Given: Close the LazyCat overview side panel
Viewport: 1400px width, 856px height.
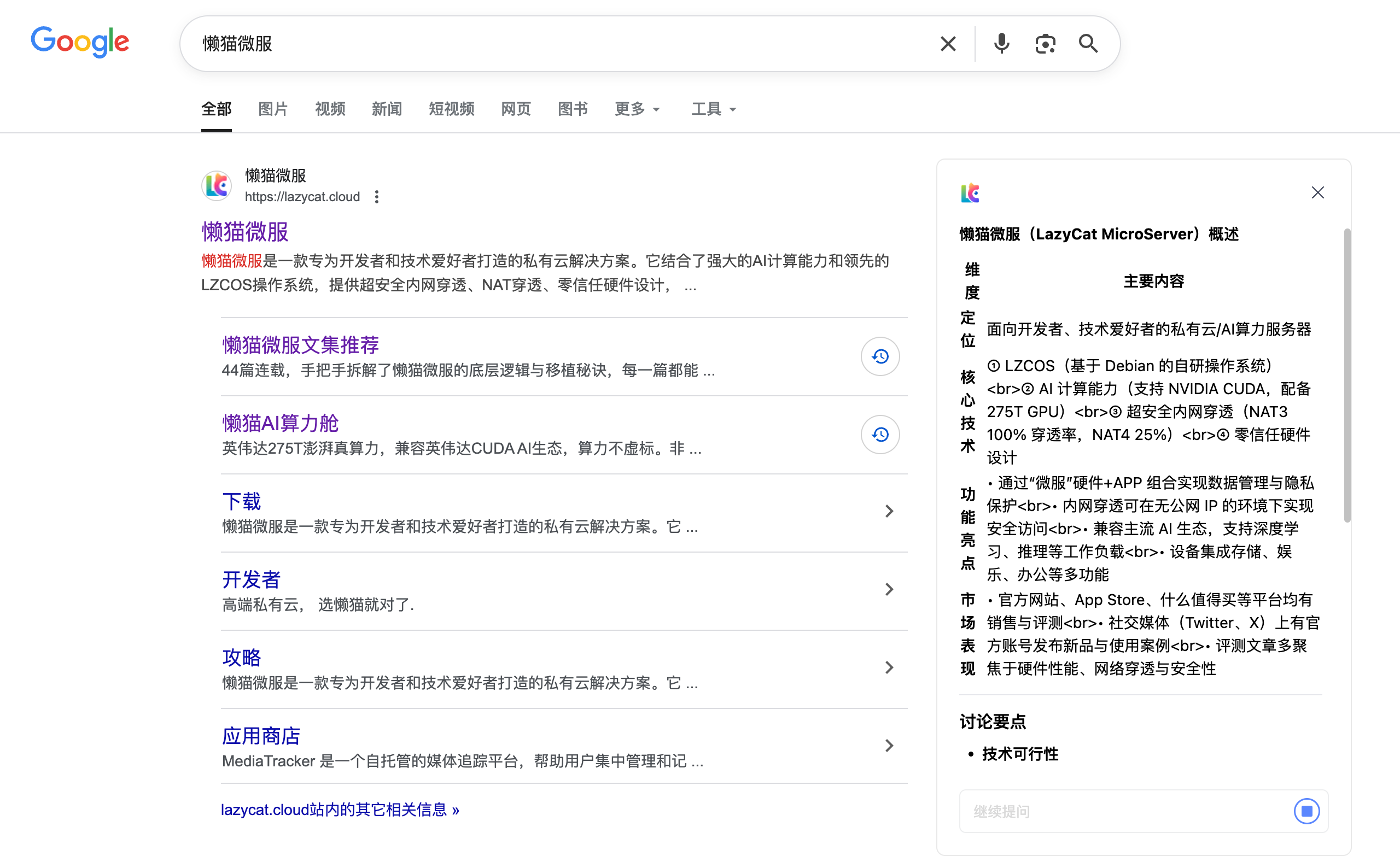Looking at the screenshot, I should pos(1317,192).
